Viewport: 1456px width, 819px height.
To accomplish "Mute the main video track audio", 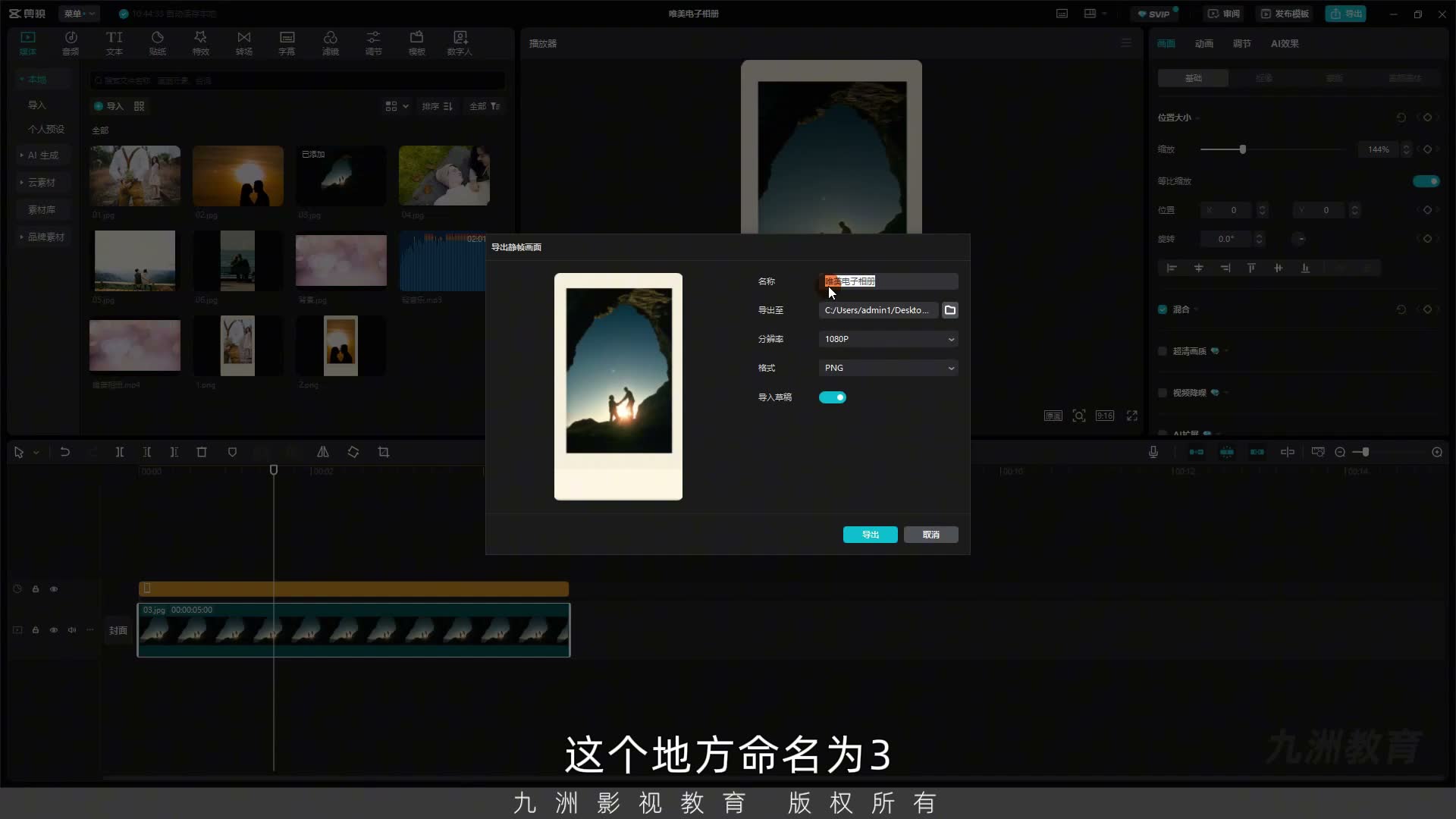I will pyautogui.click(x=72, y=630).
